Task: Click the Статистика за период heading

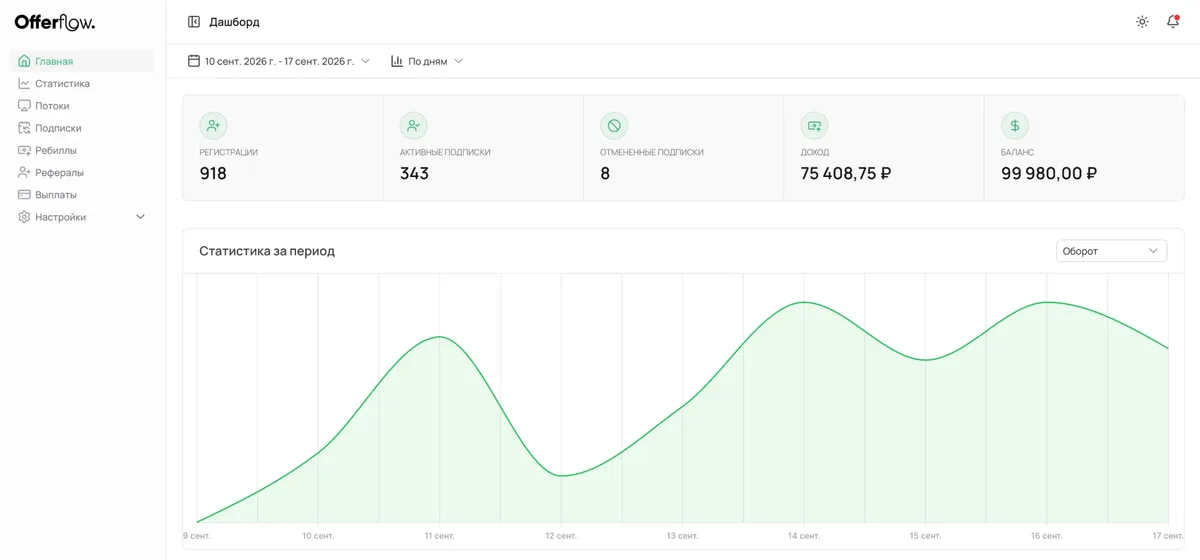Action: click(267, 251)
